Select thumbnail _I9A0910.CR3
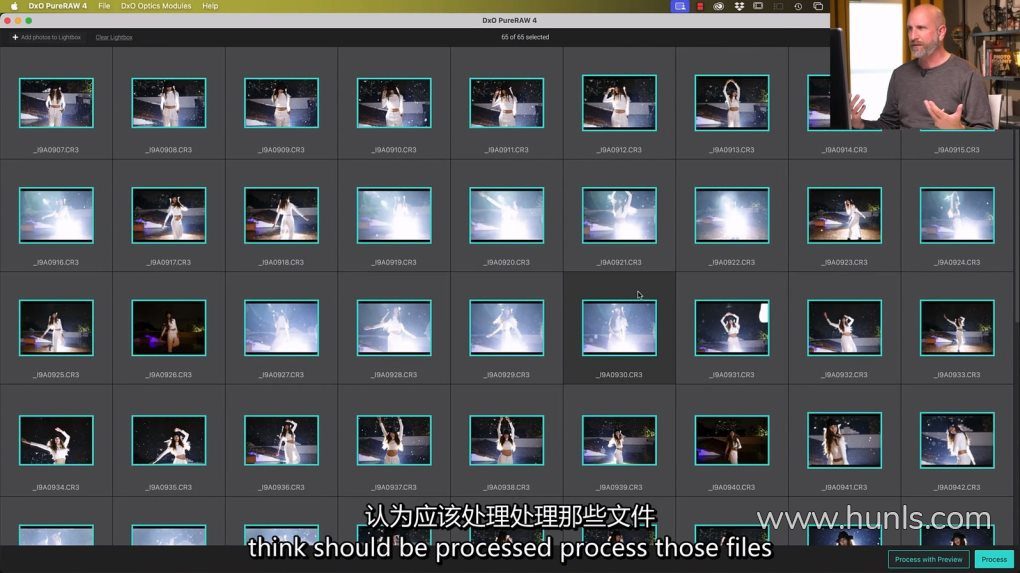 tap(394, 103)
